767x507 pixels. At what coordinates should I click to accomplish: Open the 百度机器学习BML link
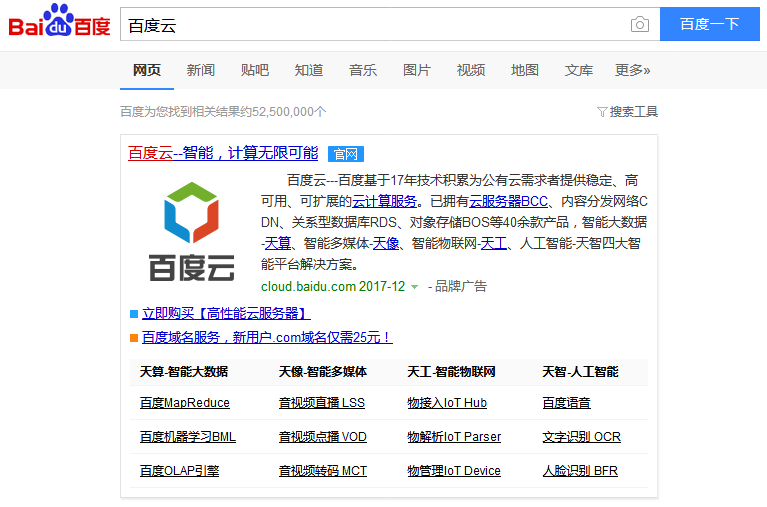[188, 437]
